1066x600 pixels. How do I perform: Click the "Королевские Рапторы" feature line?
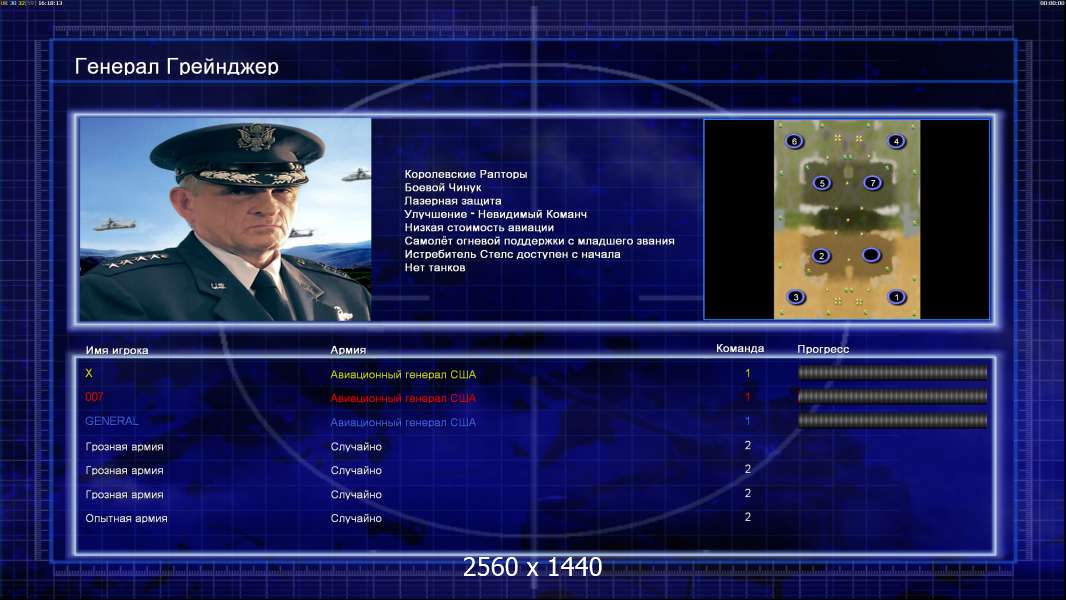pos(466,174)
